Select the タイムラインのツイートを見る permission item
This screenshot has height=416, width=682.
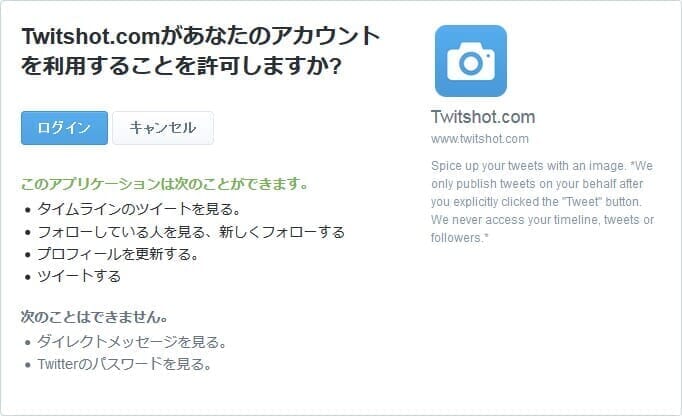139,209
